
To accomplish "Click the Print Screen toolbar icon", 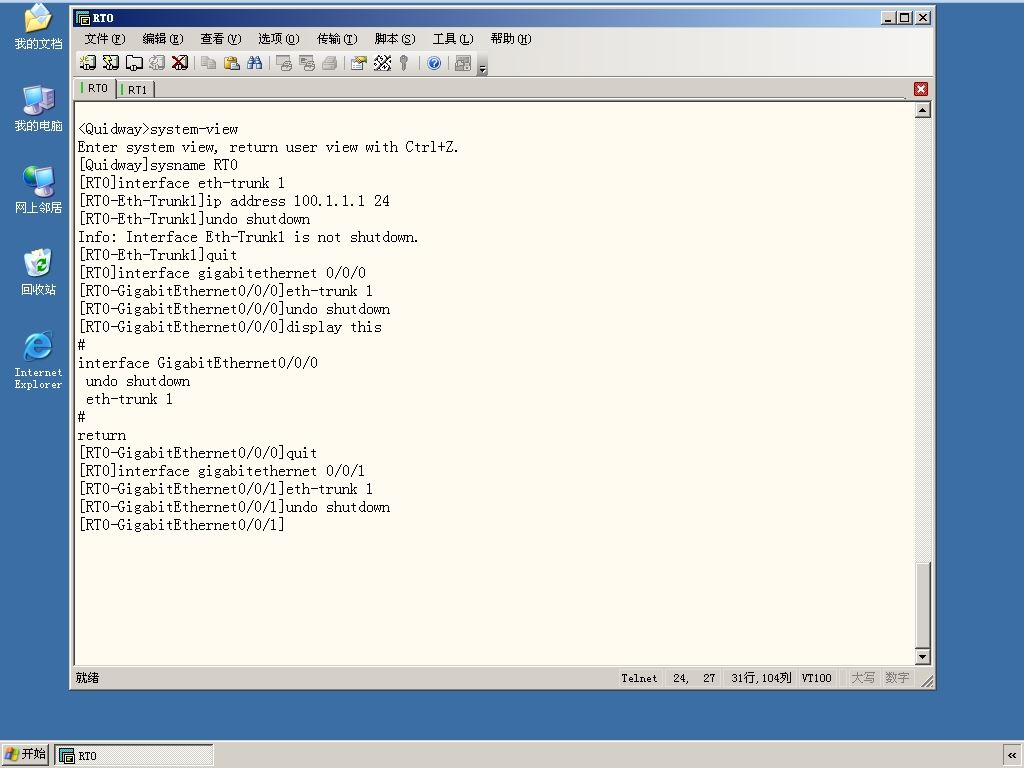I will click(x=283, y=63).
